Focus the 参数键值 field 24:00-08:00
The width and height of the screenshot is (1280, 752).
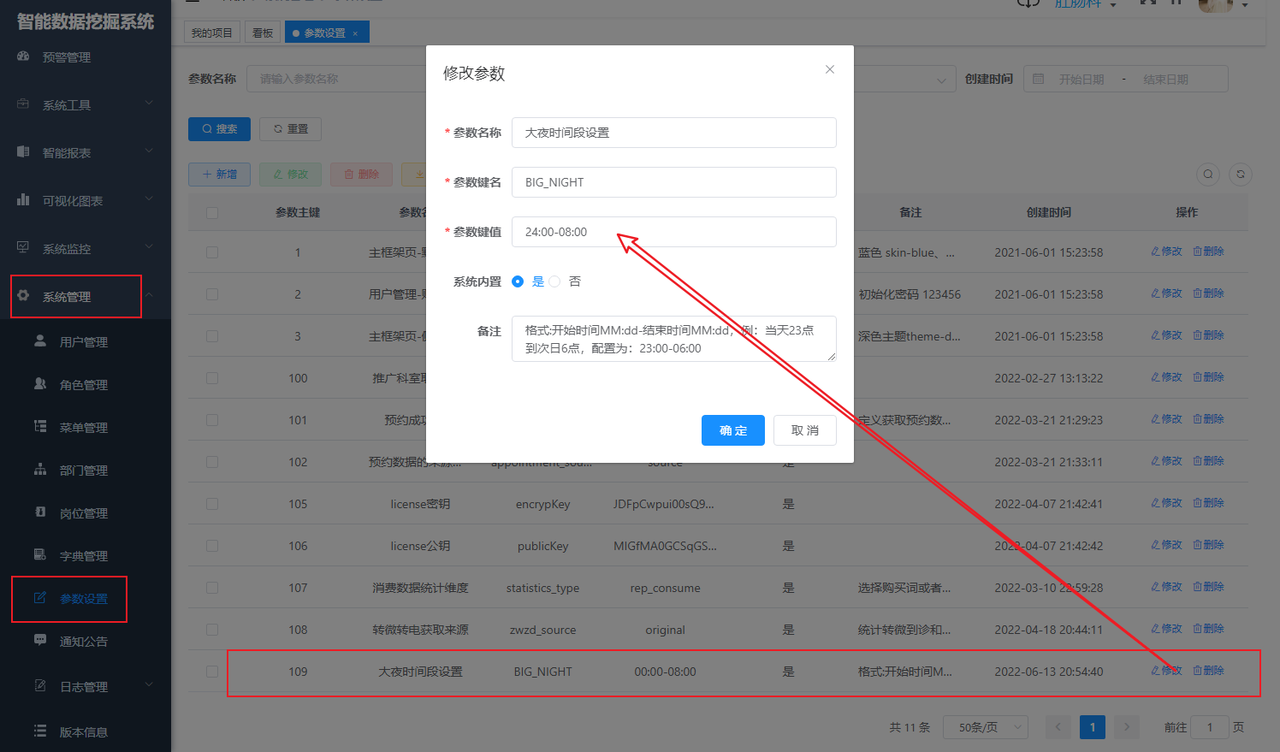pos(674,231)
